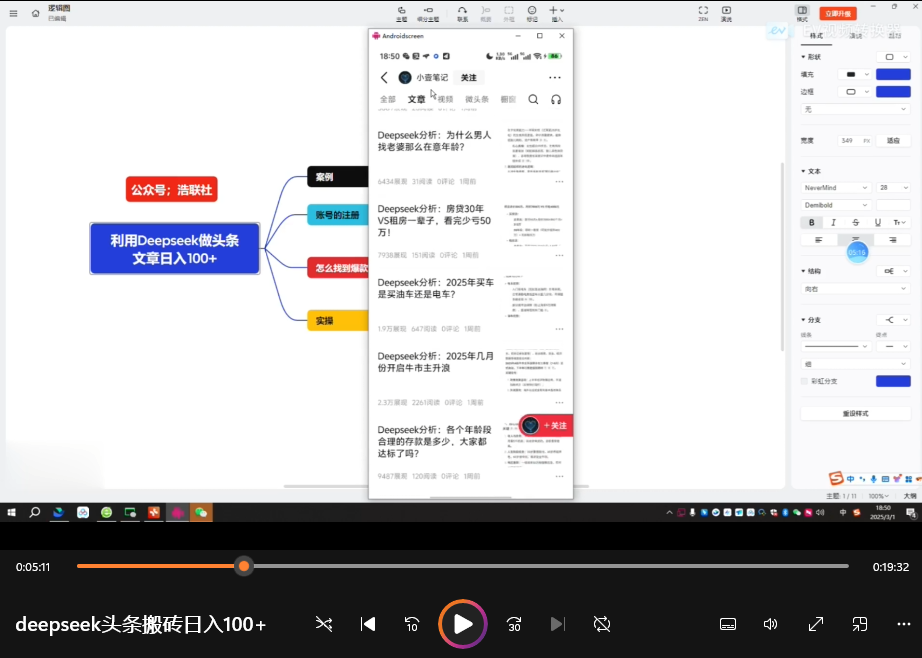Enable the 彩虹分支 rainbow branch checkbox
The width and height of the screenshot is (922, 658).
tap(804, 381)
